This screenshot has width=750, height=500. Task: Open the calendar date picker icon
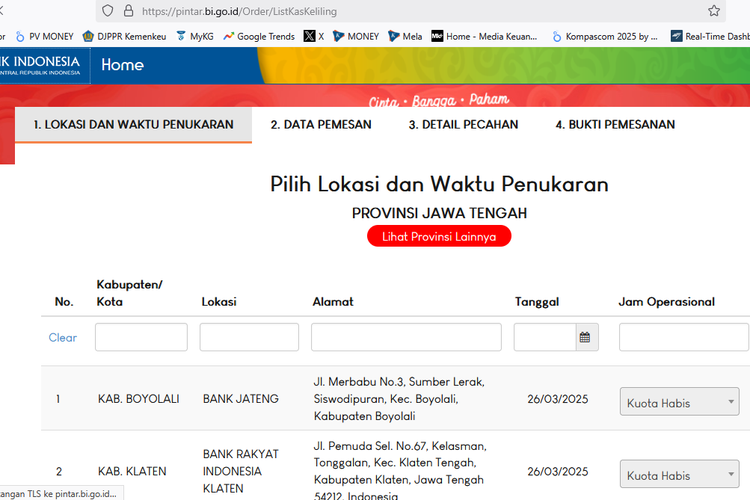point(585,338)
